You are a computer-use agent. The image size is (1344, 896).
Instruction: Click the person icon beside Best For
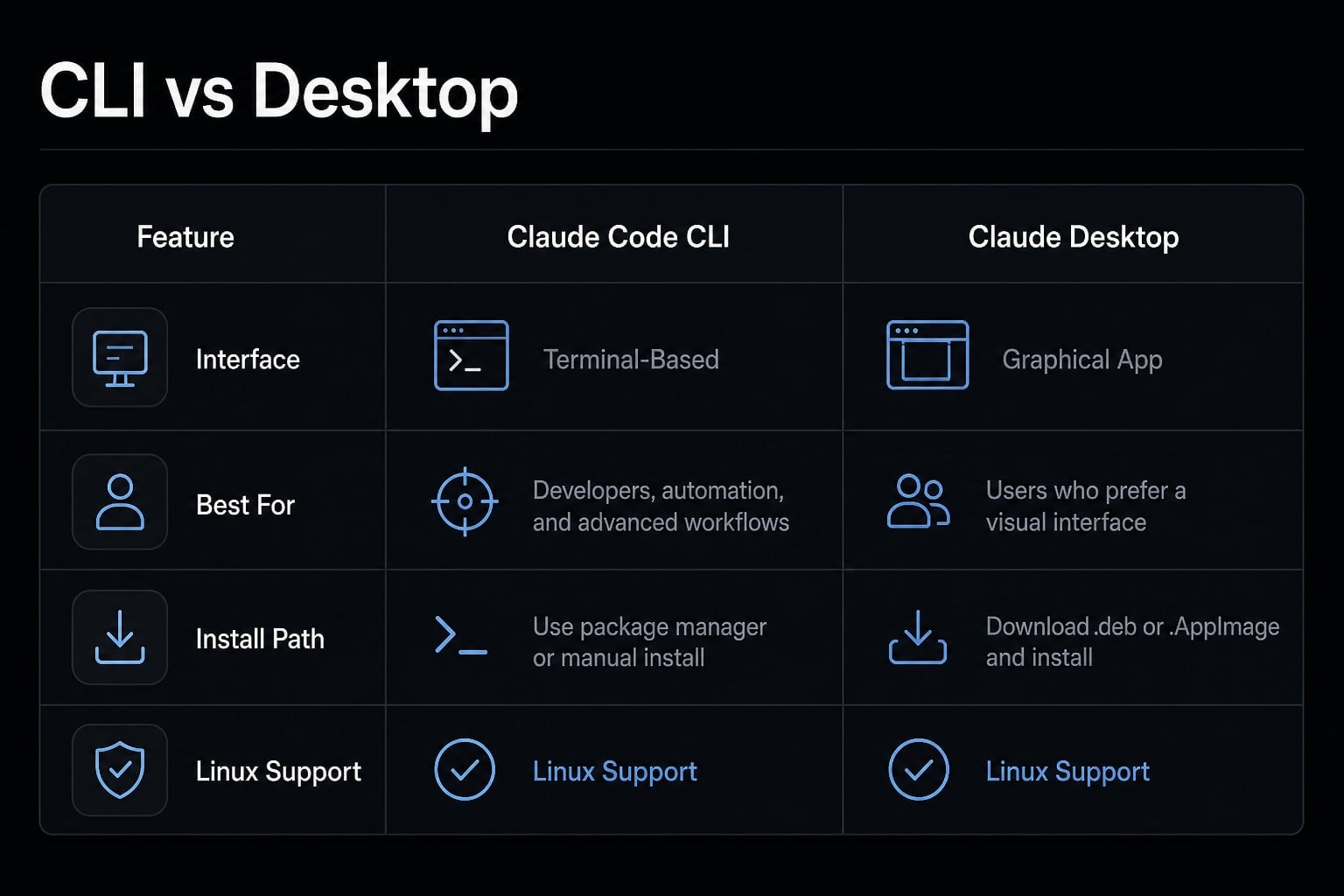point(120,502)
